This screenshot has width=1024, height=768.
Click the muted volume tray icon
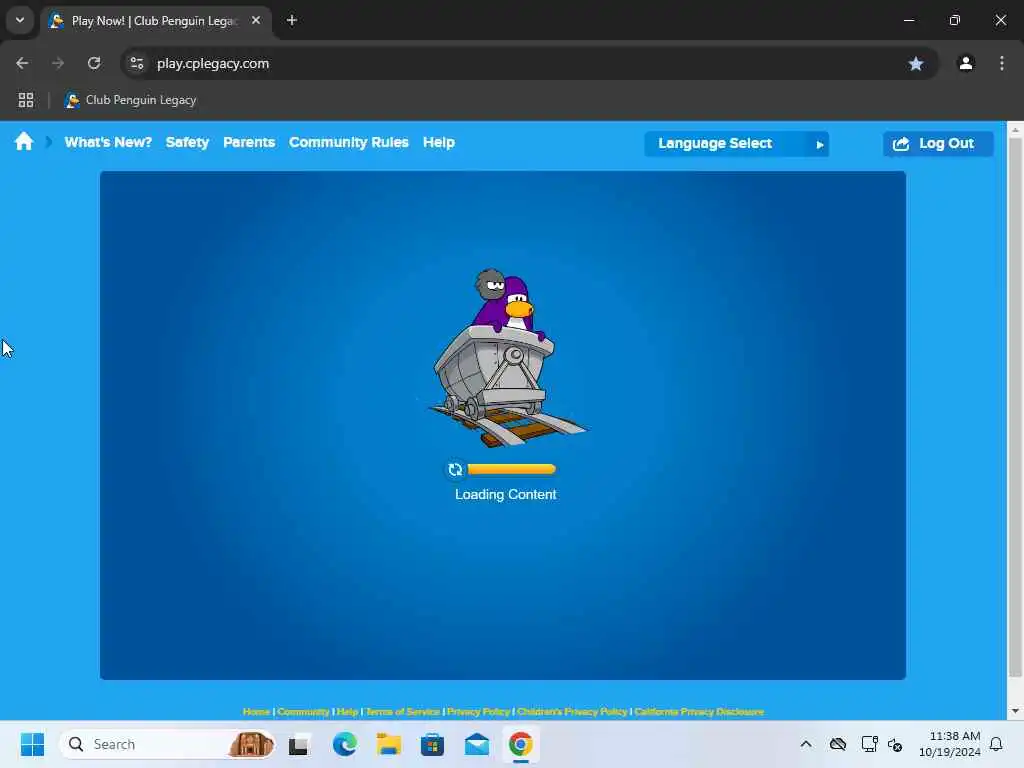pos(895,744)
